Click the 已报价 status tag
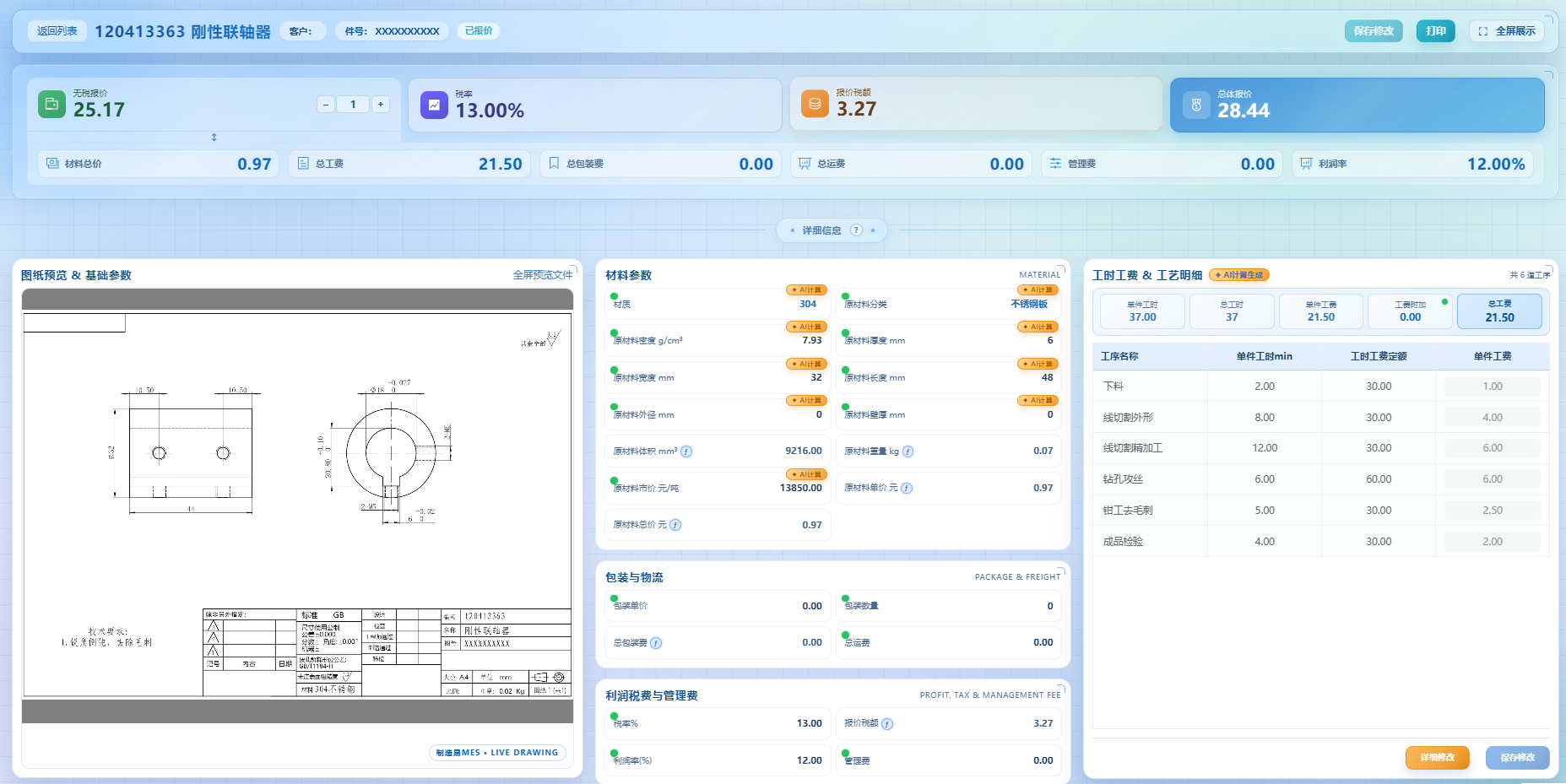This screenshot has height=784, width=1566. pyautogui.click(x=479, y=31)
